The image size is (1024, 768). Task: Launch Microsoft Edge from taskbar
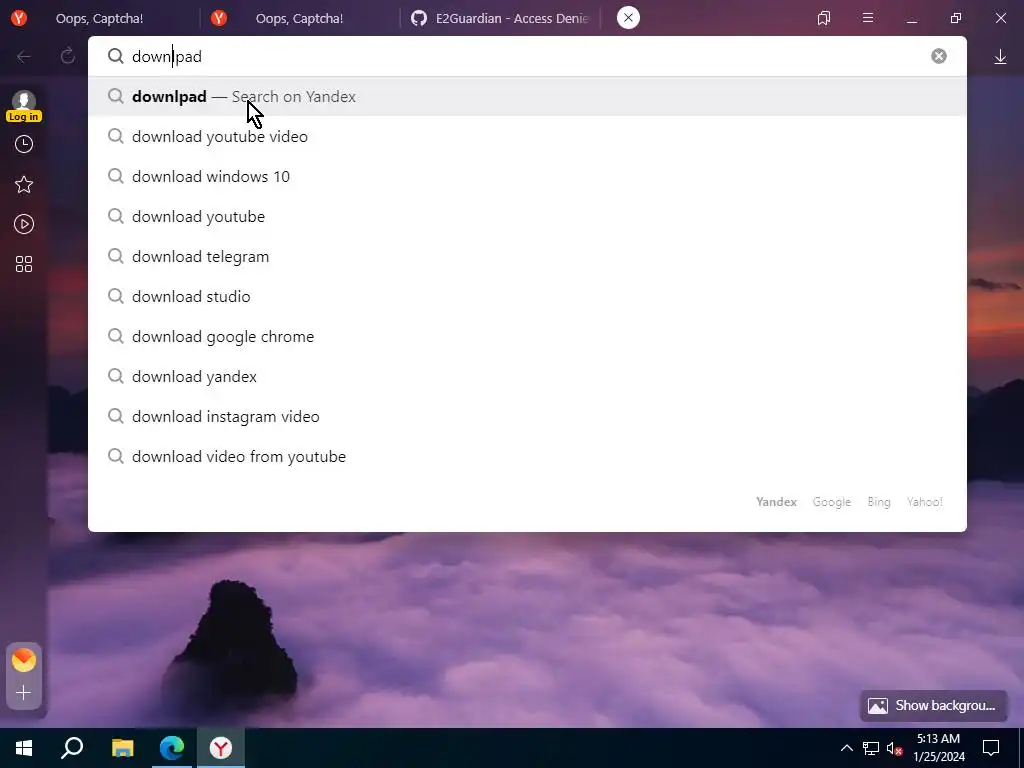tap(172, 748)
